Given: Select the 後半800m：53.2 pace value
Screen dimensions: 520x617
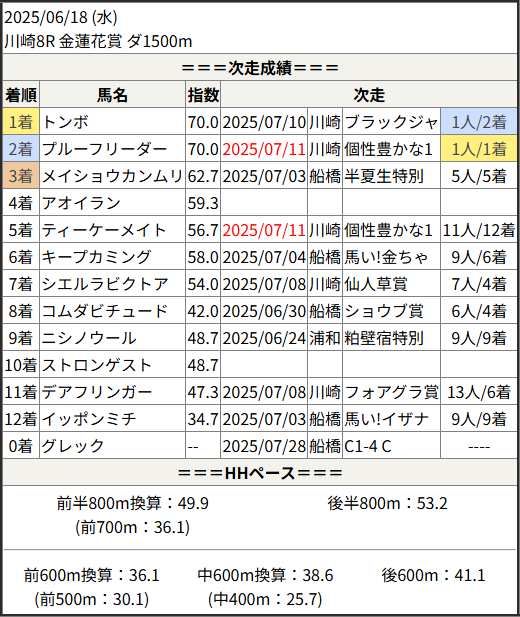Looking at the screenshot, I should click(x=387, y=503).
